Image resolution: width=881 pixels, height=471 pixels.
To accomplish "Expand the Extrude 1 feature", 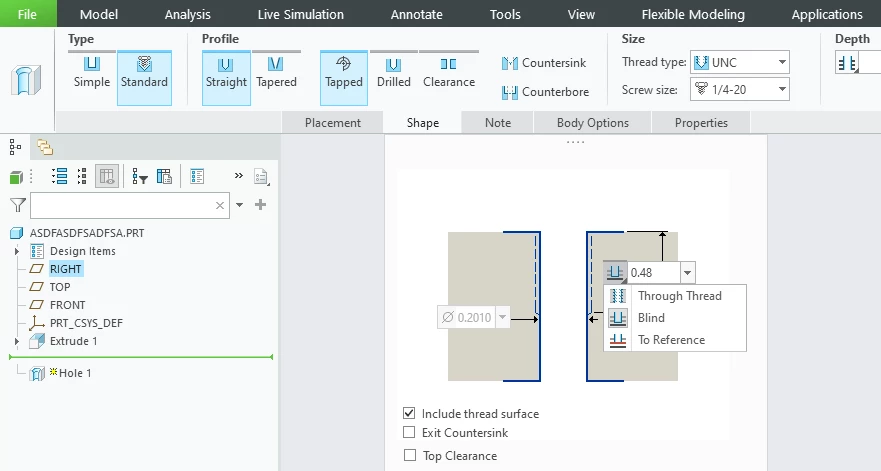I will (x=16, y=341).
